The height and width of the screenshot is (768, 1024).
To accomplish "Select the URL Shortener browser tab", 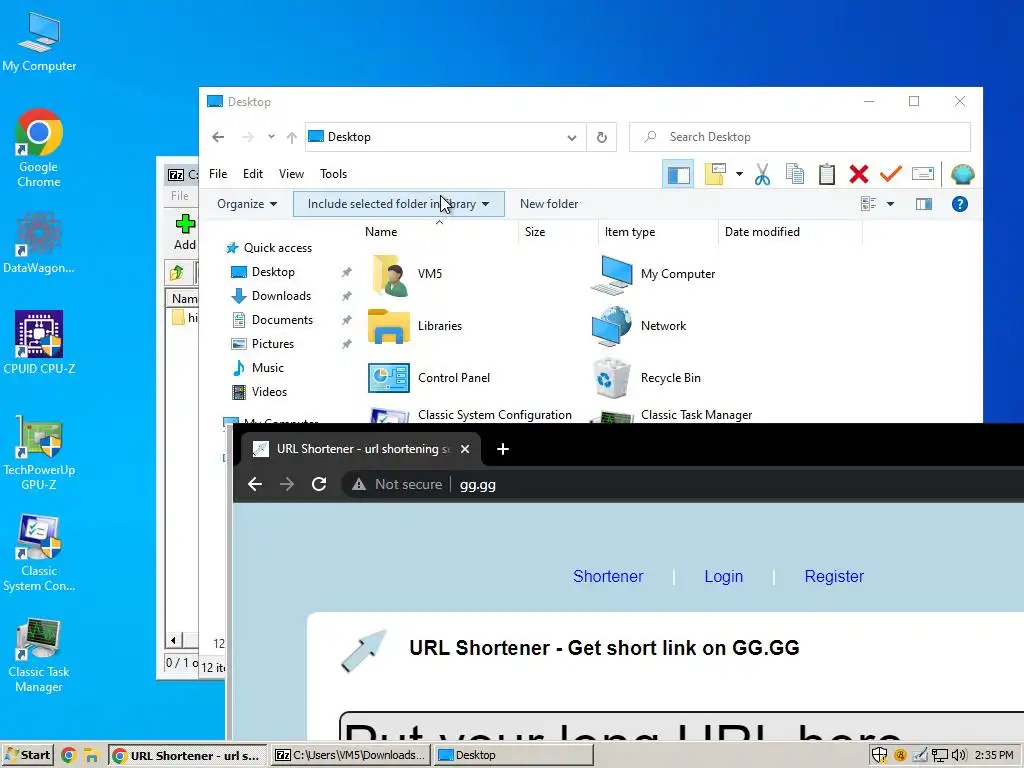I will coord(361,449).
